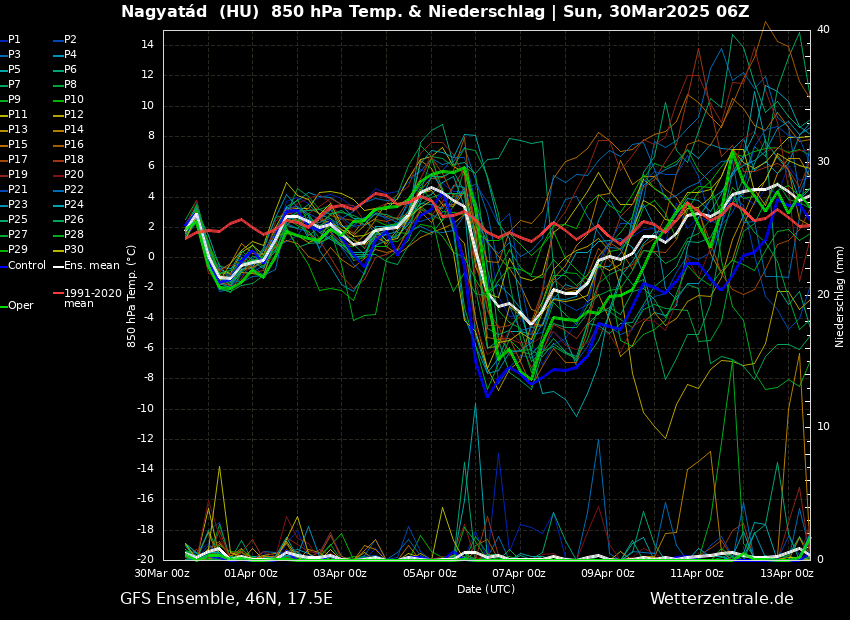850x620 pixels.
Task: Select the Control legend entry
Action: coord(27,266)
